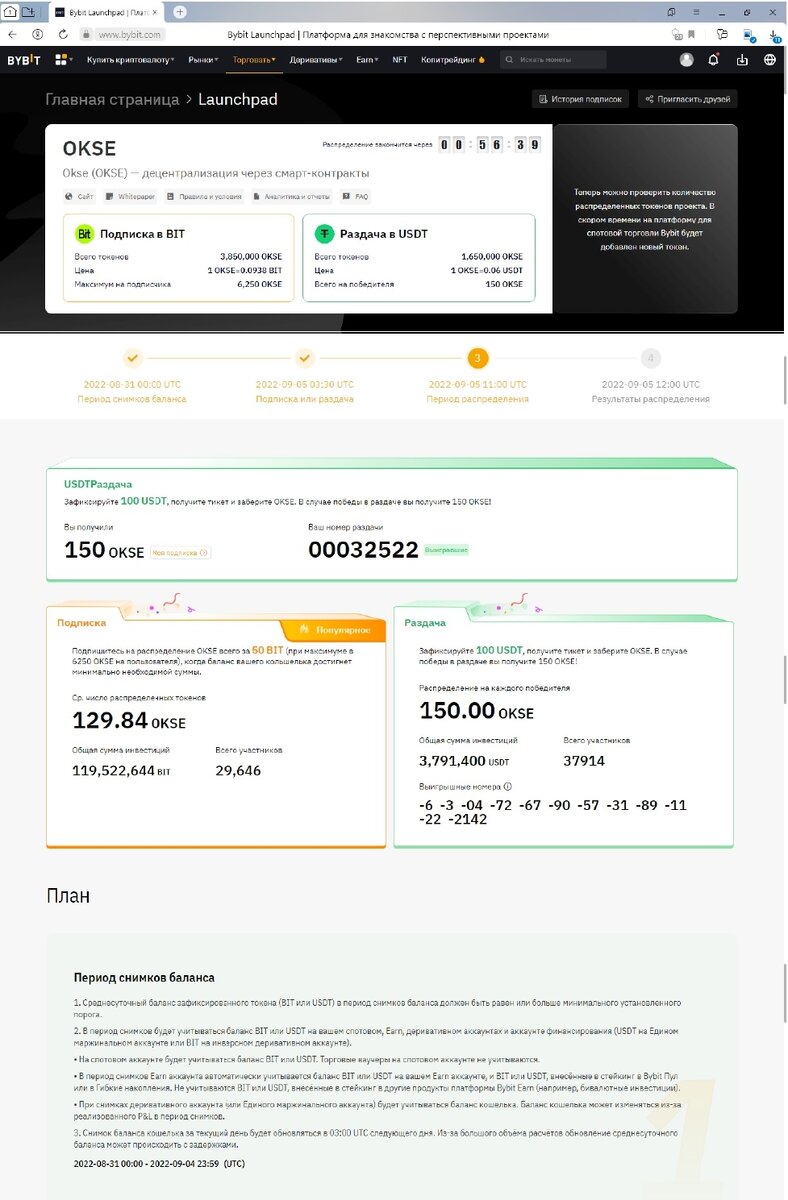This screenshot has width=788, height=1200.
Task: Expand Купить криптовалюту dropdown
Action: tap(130, 60)
